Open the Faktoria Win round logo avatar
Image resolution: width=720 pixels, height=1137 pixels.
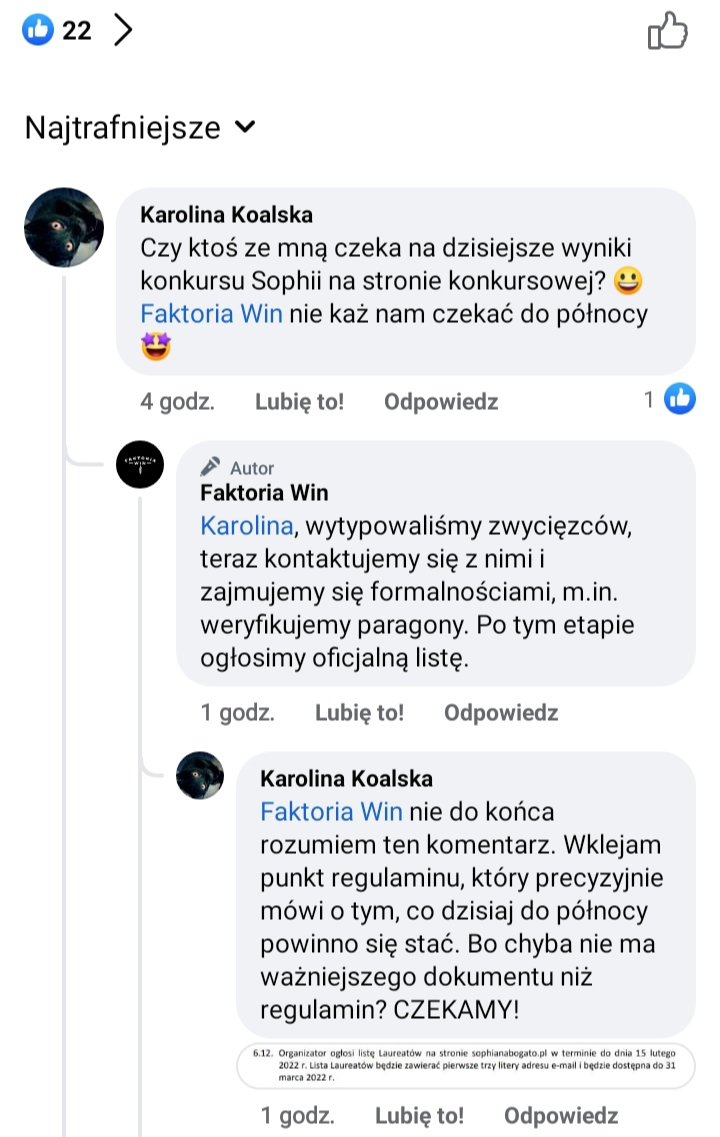[140, 464]
